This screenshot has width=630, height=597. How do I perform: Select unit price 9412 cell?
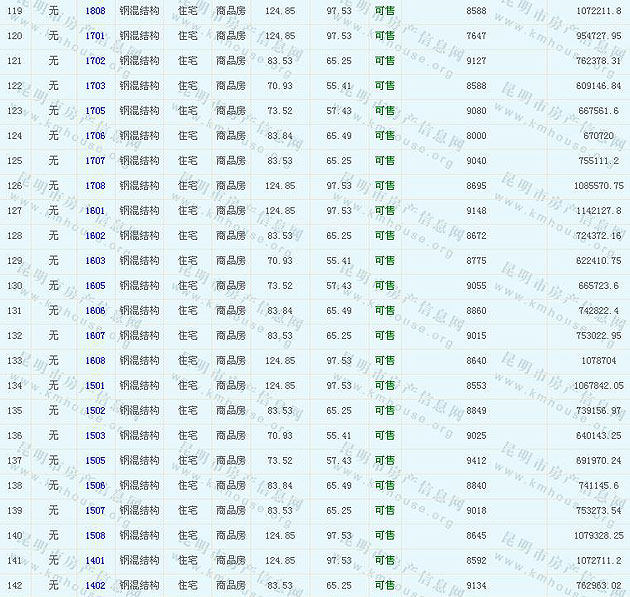(x=476, y=460)
